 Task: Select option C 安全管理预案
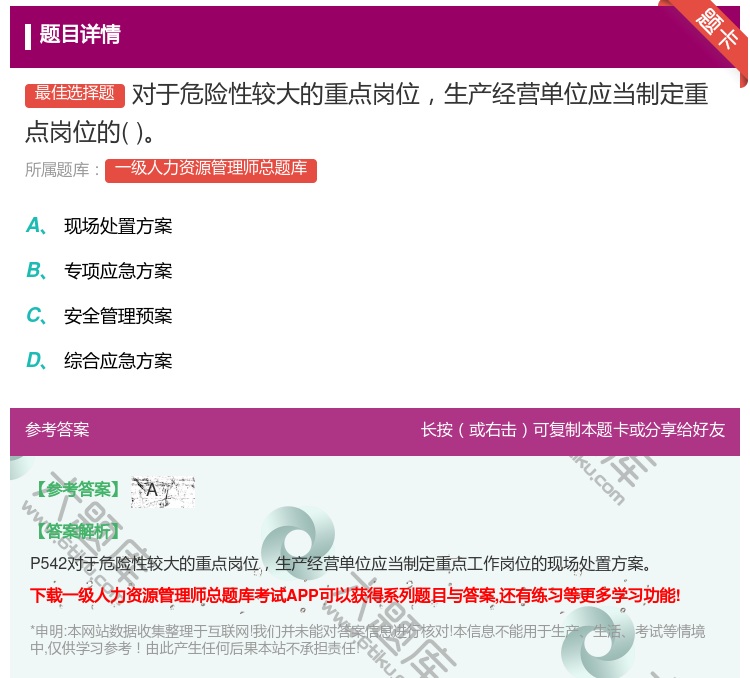pos(99,316)
